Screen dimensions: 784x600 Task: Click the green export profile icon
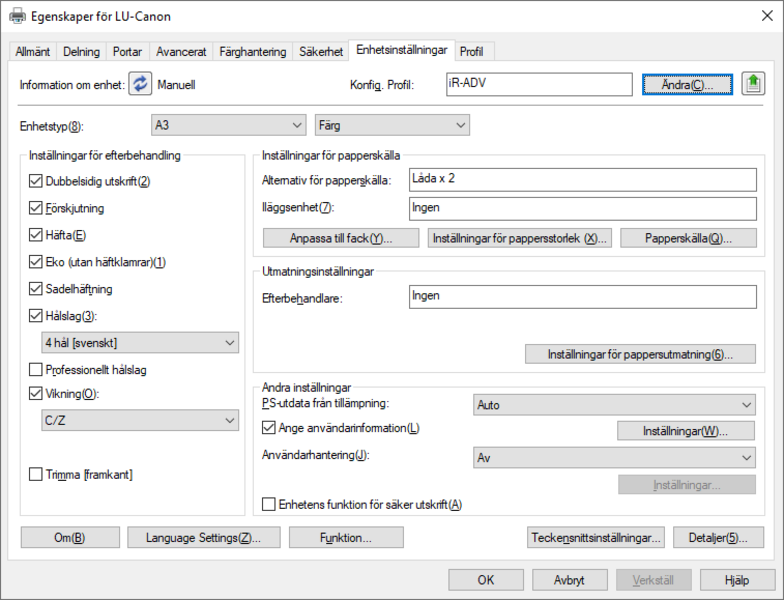tap(753, 83)
